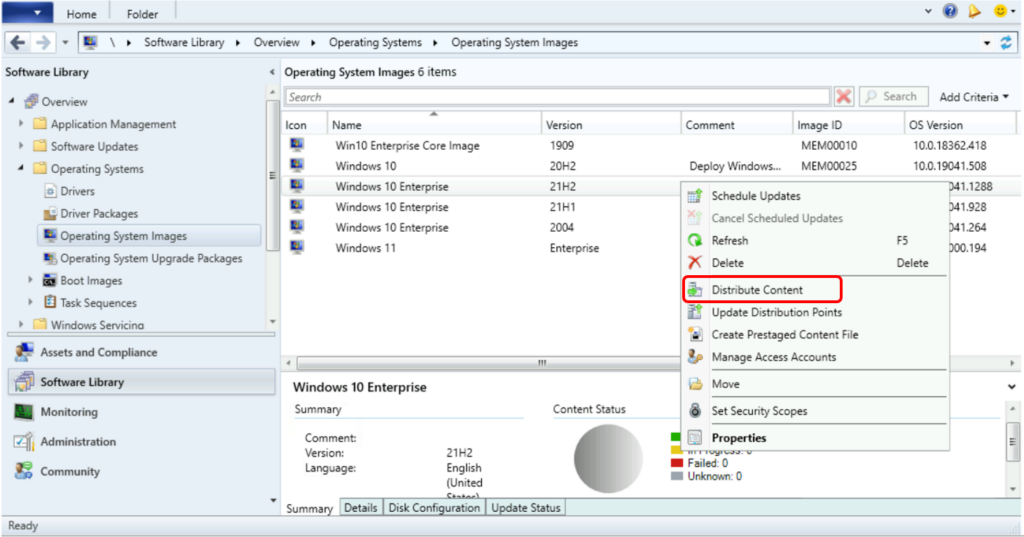Switch to the Update Status tab
The image size is (1024, 537).
point(526,508)
